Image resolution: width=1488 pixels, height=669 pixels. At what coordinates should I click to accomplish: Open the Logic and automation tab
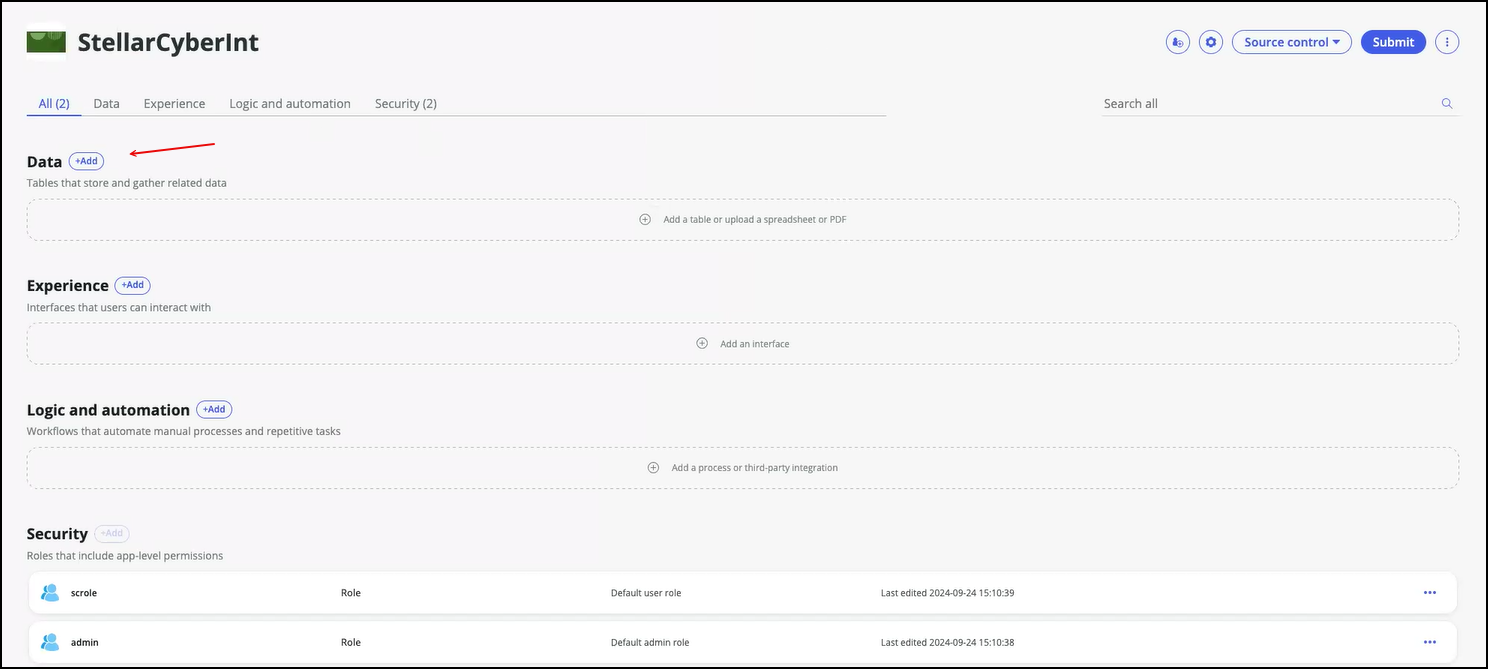coord(290,104)
